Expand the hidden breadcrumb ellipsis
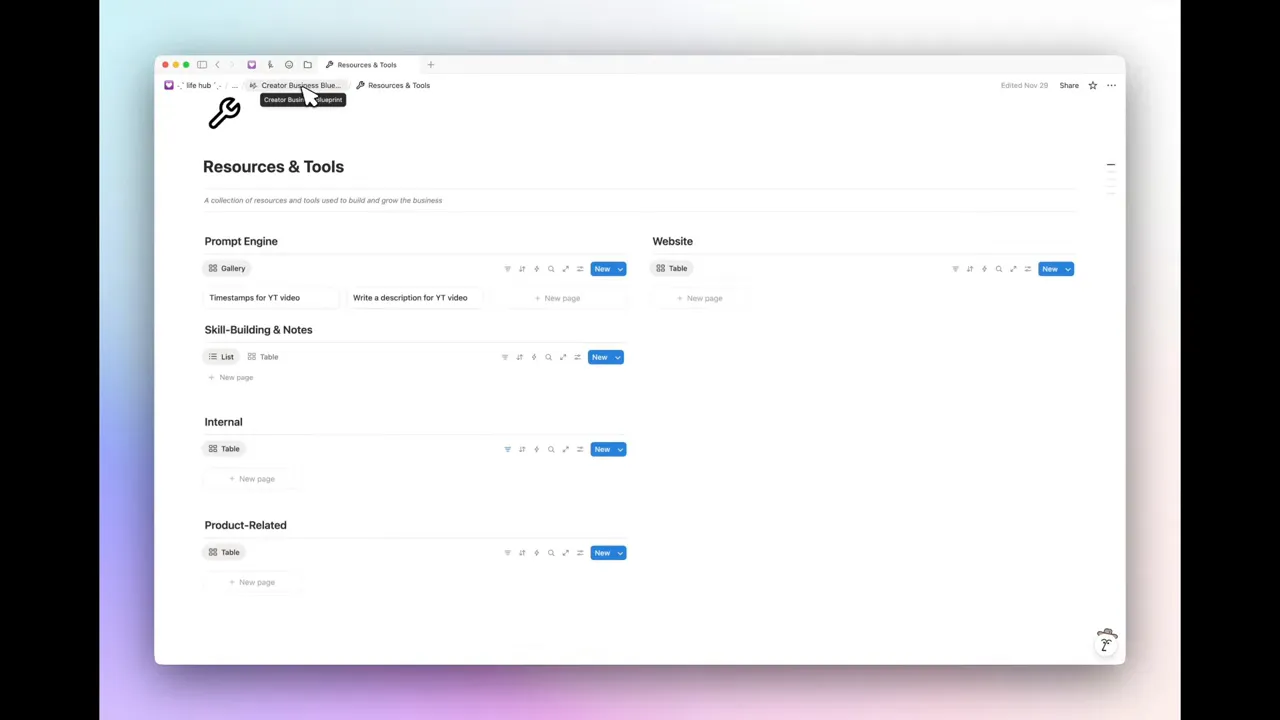This screenshot has width=1280, height=720. tap(234, 85)
